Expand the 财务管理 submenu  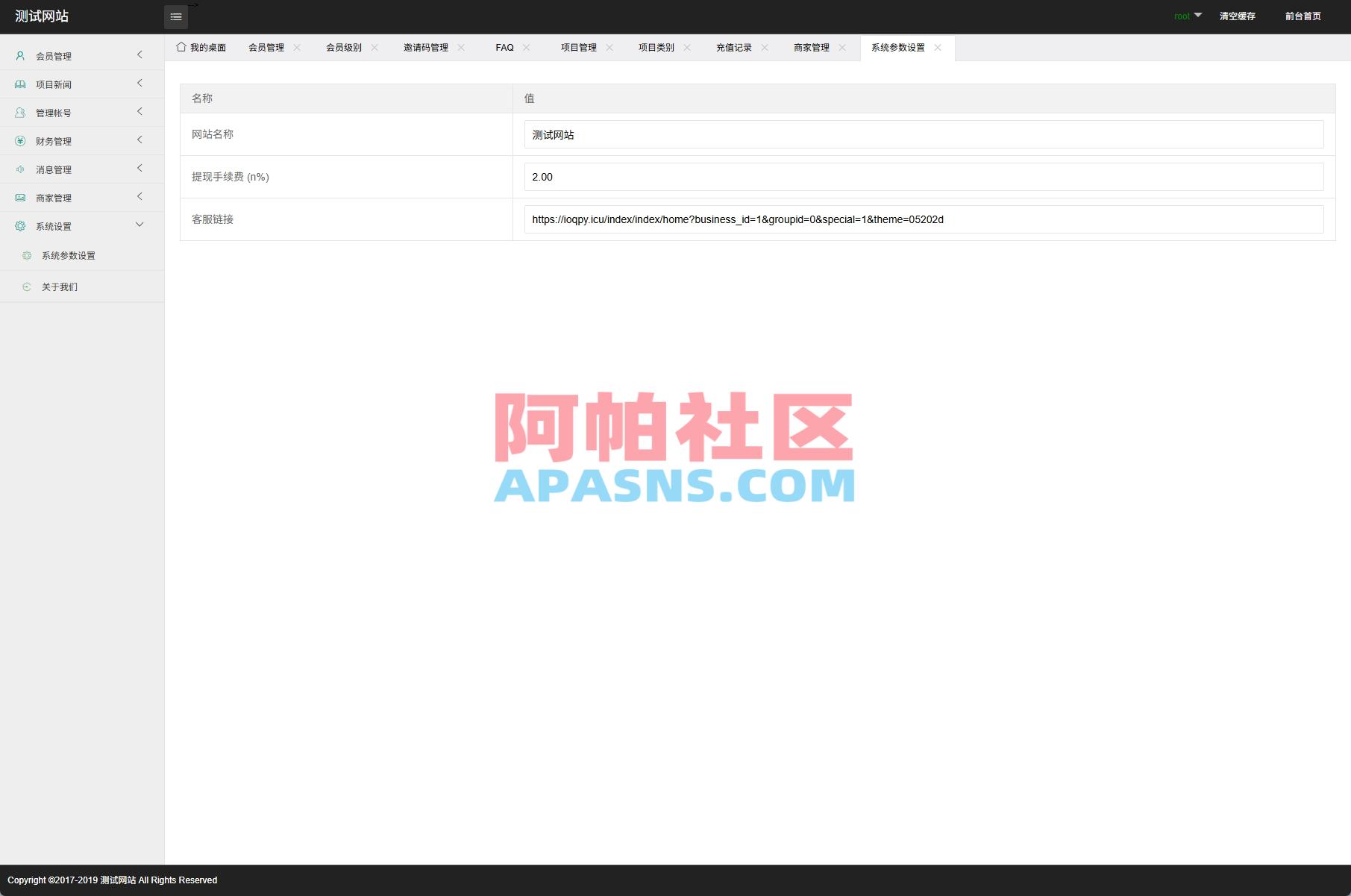[139, 140]
